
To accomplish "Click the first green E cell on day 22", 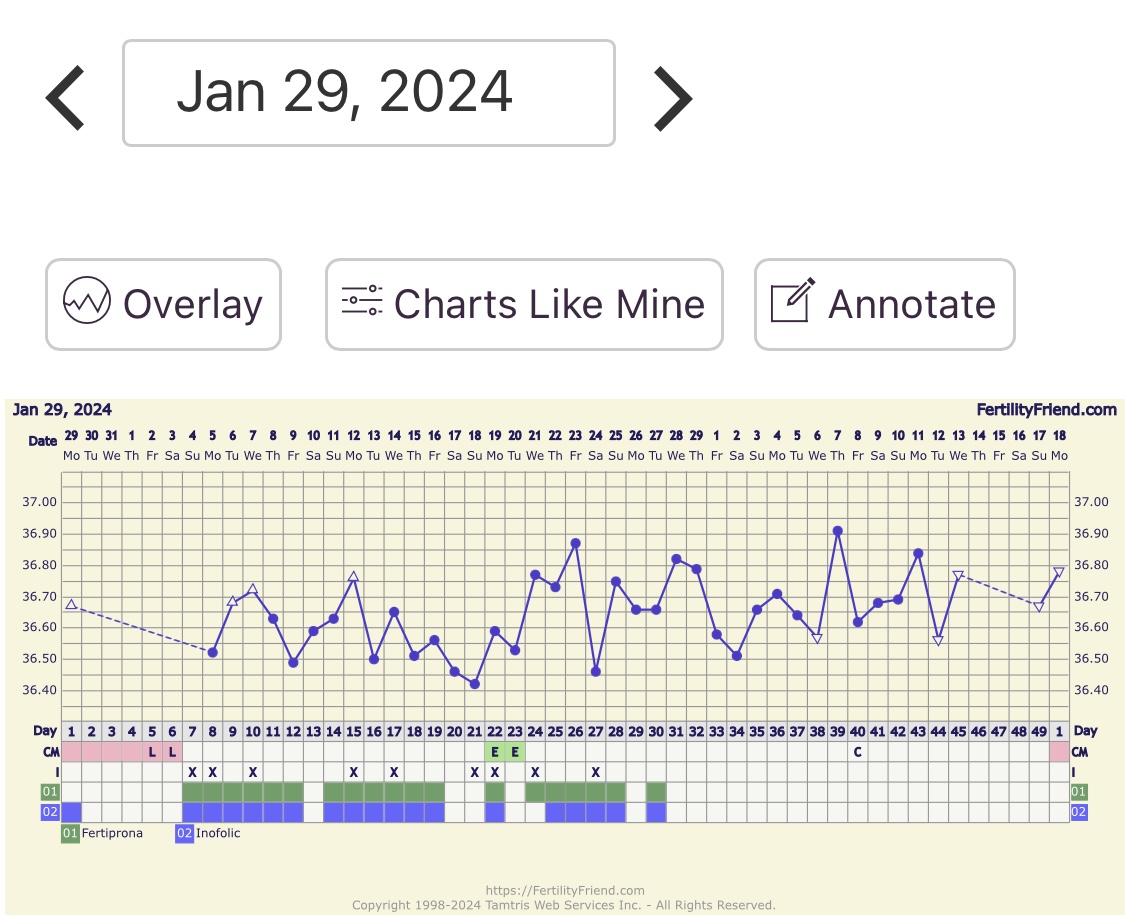I will click(494, 752).
